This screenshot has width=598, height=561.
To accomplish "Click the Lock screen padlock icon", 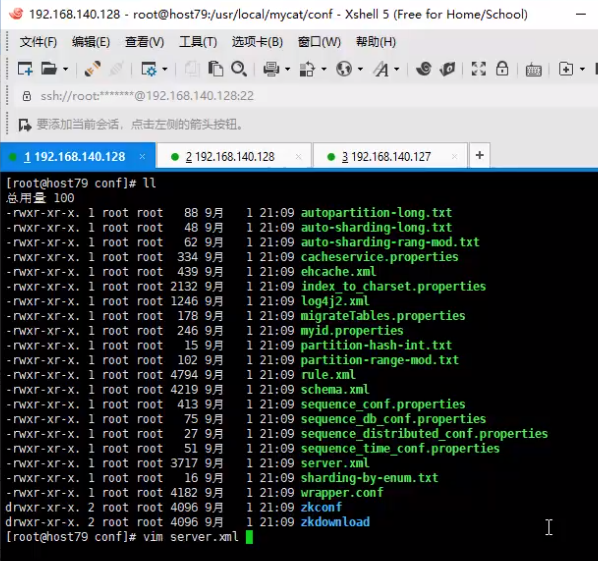I will [502, 69].
